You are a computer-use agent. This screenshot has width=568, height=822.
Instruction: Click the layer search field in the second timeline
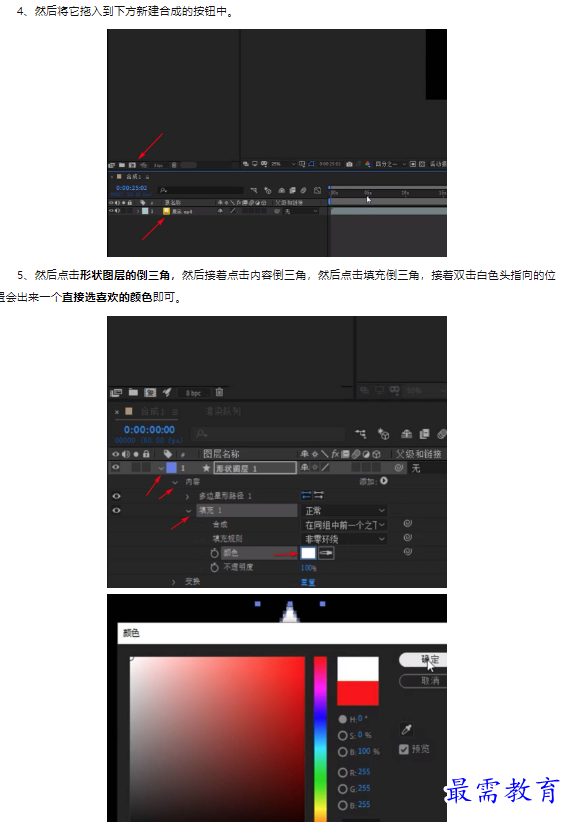pos(269,434)
